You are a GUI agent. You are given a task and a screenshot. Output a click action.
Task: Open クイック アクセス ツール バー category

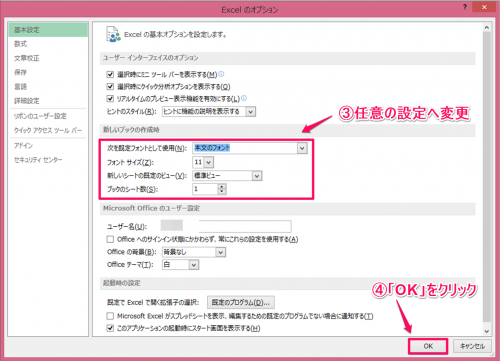pyautogui.click(x=48, y=130)
